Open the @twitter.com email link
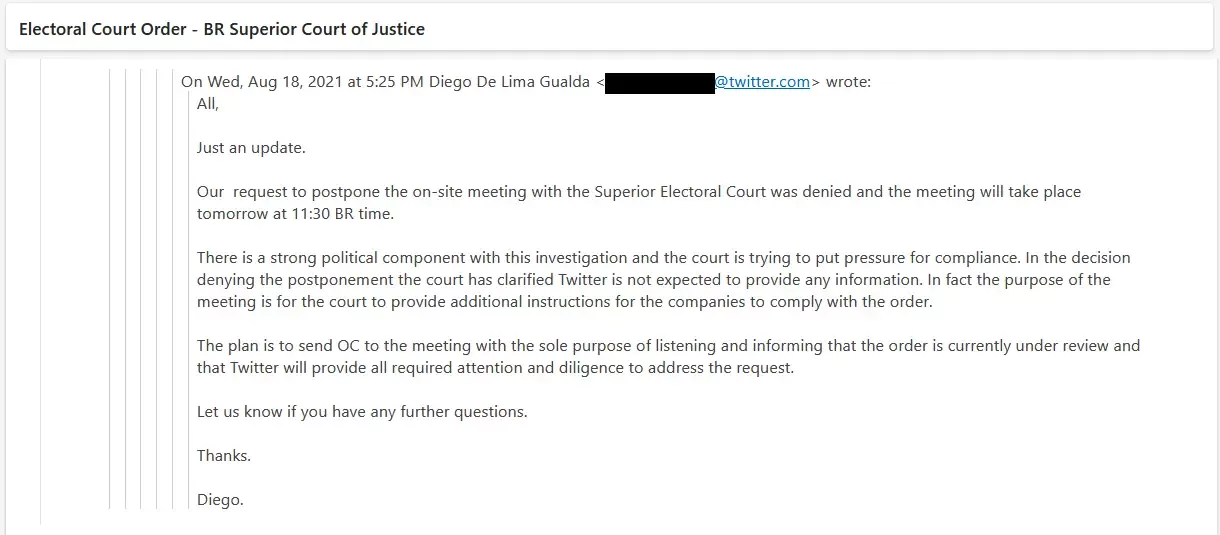The width and height of the screenshot is (1220, 535). 762,82
